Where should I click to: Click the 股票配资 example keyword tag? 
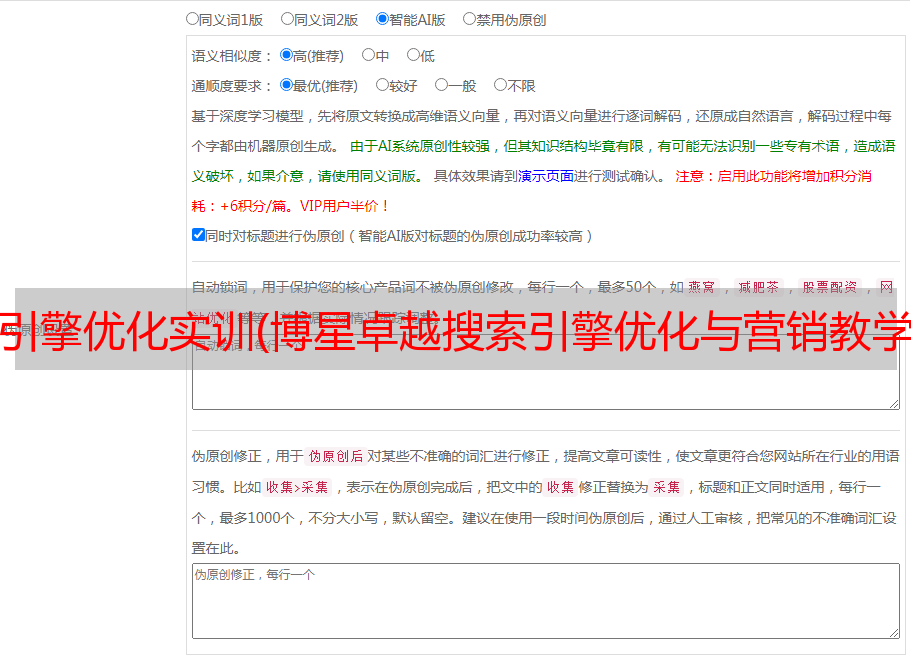830,287
